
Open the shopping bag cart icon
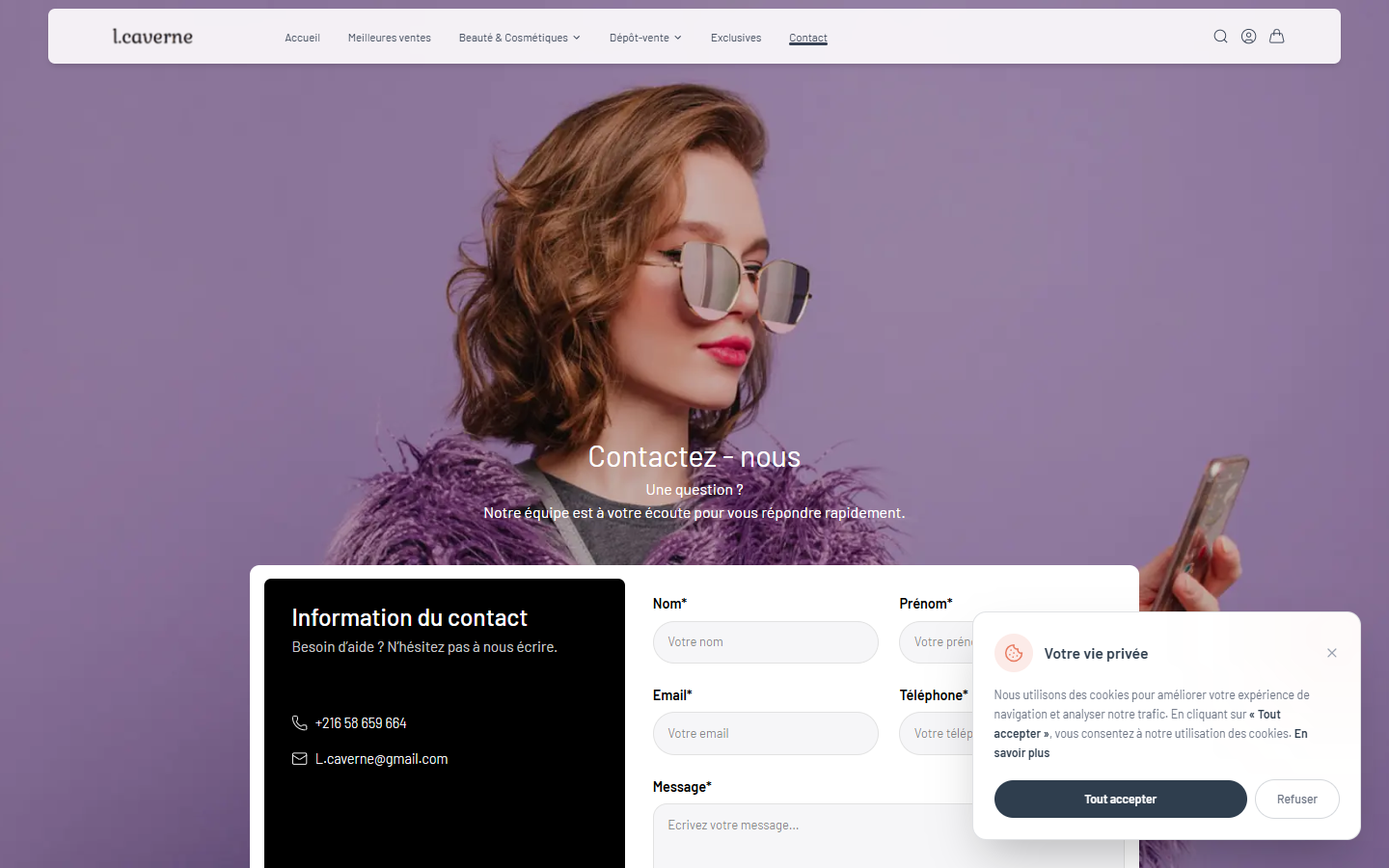coord(1276,37)
